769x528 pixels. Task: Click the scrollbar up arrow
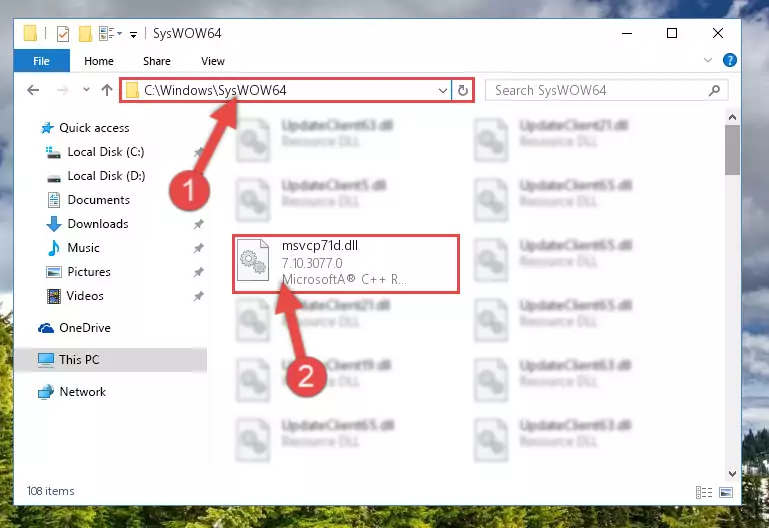732,117
